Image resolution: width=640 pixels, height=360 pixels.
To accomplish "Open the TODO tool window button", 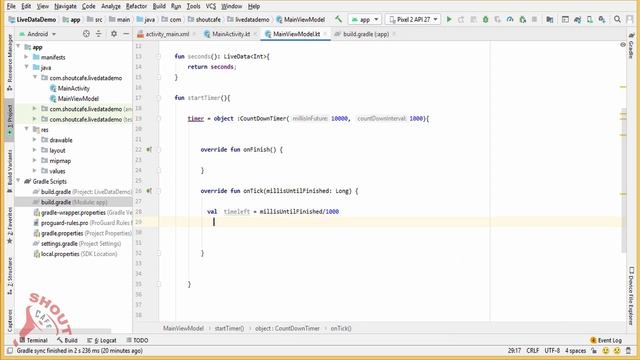I will point(137,340).
